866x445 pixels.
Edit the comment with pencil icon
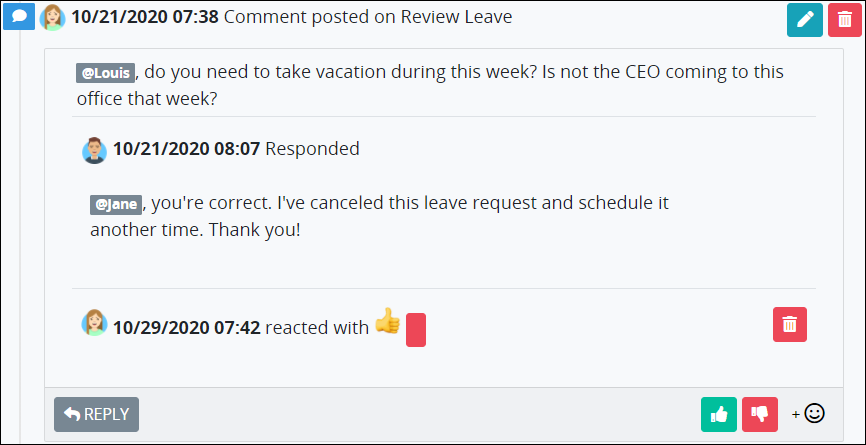click(805, 20)
